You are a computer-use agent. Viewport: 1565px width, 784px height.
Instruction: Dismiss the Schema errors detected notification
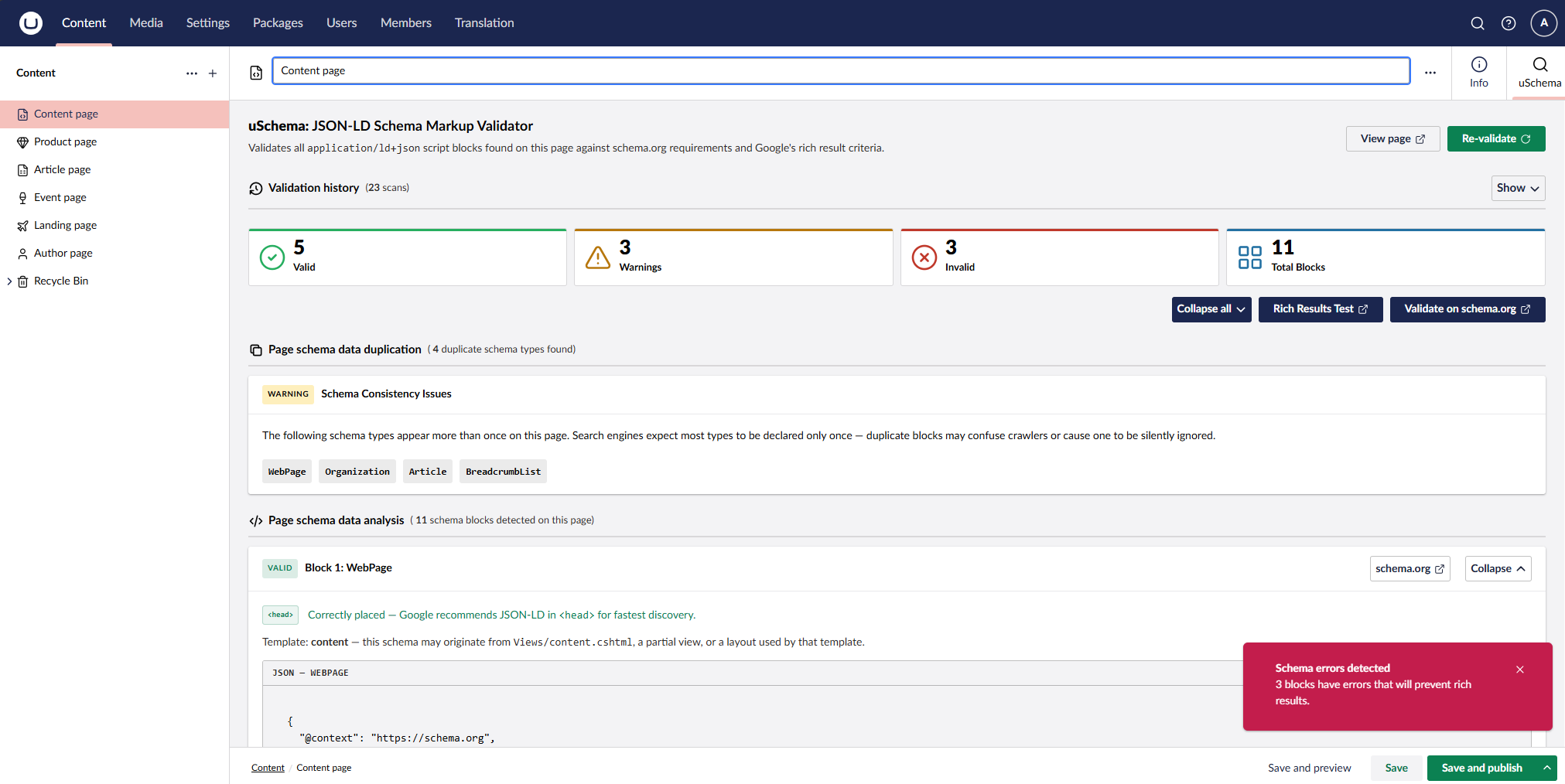(1519, 670)
